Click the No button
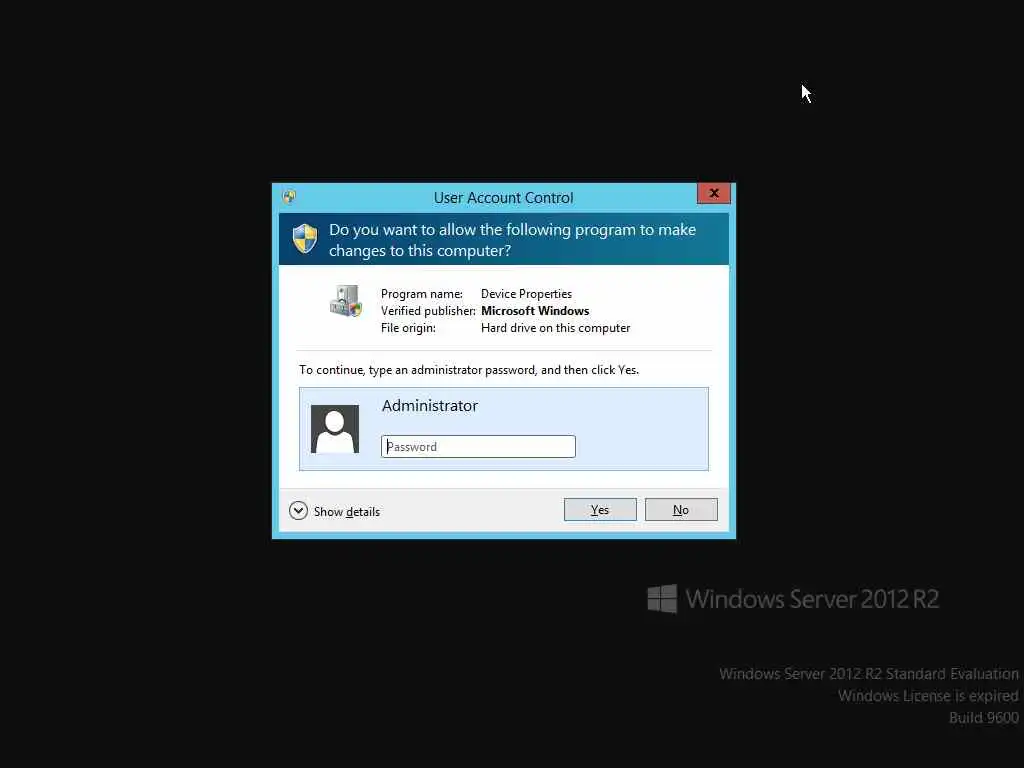 click(x=680, y=509)
